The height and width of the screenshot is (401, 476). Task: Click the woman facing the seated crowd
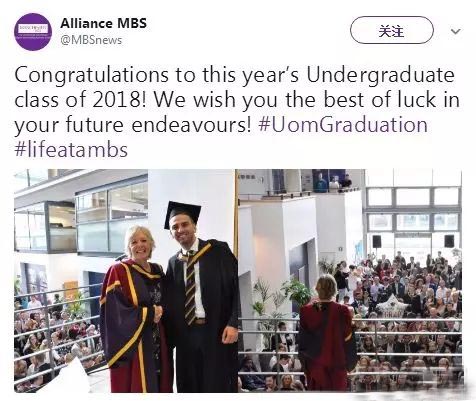point(326,333)
